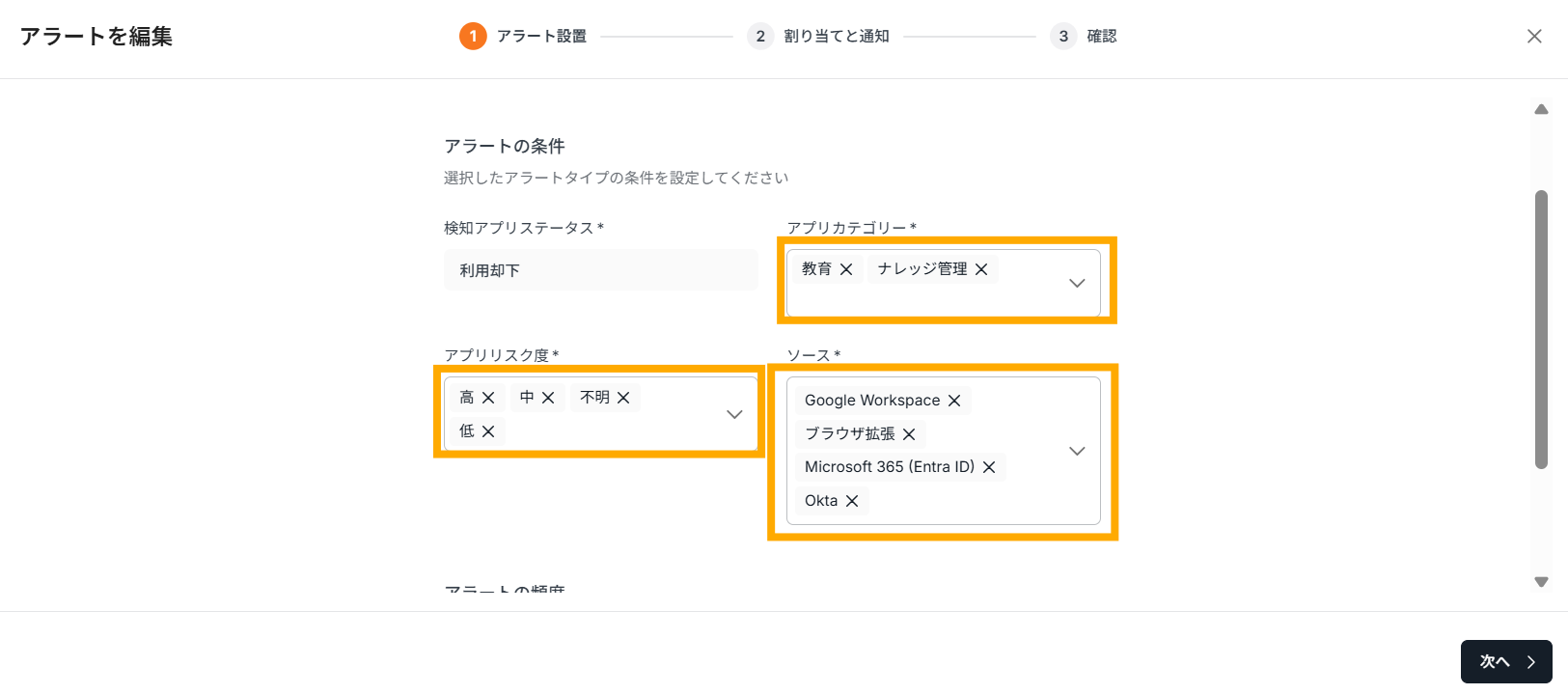Remove the Google Workspace source tag
1568x694 pixels.
click(x=954, y=401)
